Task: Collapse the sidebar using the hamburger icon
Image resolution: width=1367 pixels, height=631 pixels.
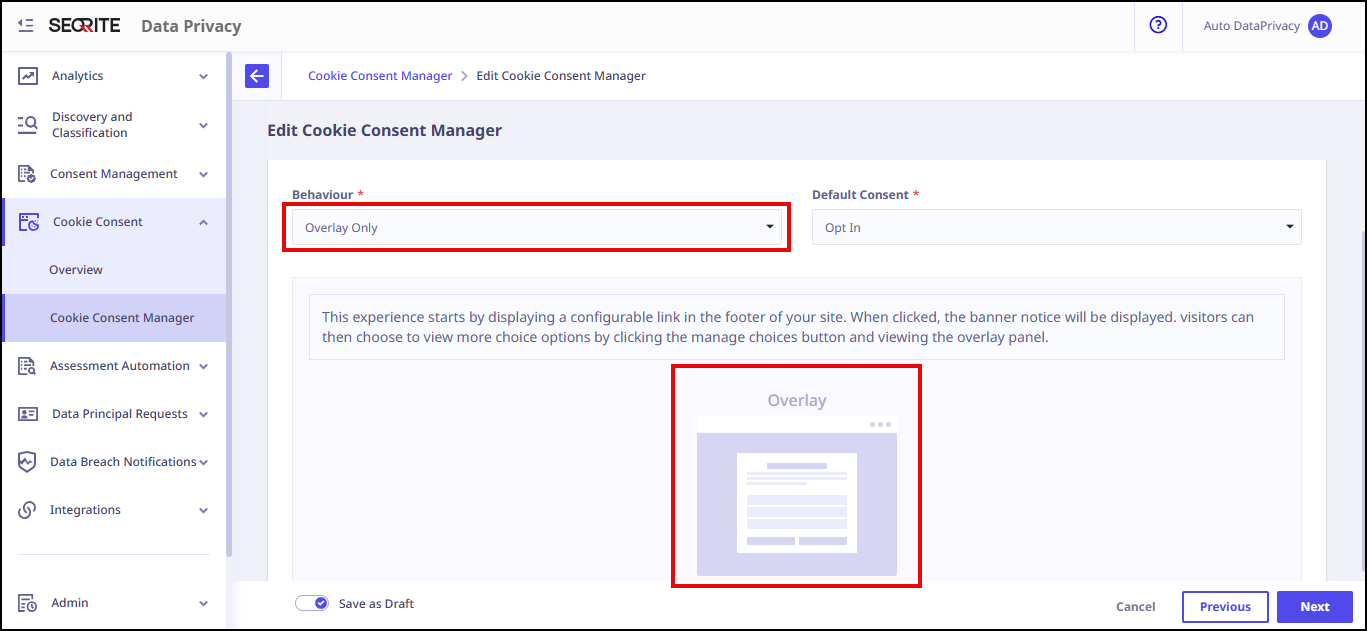Action: pyautogui.click(x=26, y=25)
